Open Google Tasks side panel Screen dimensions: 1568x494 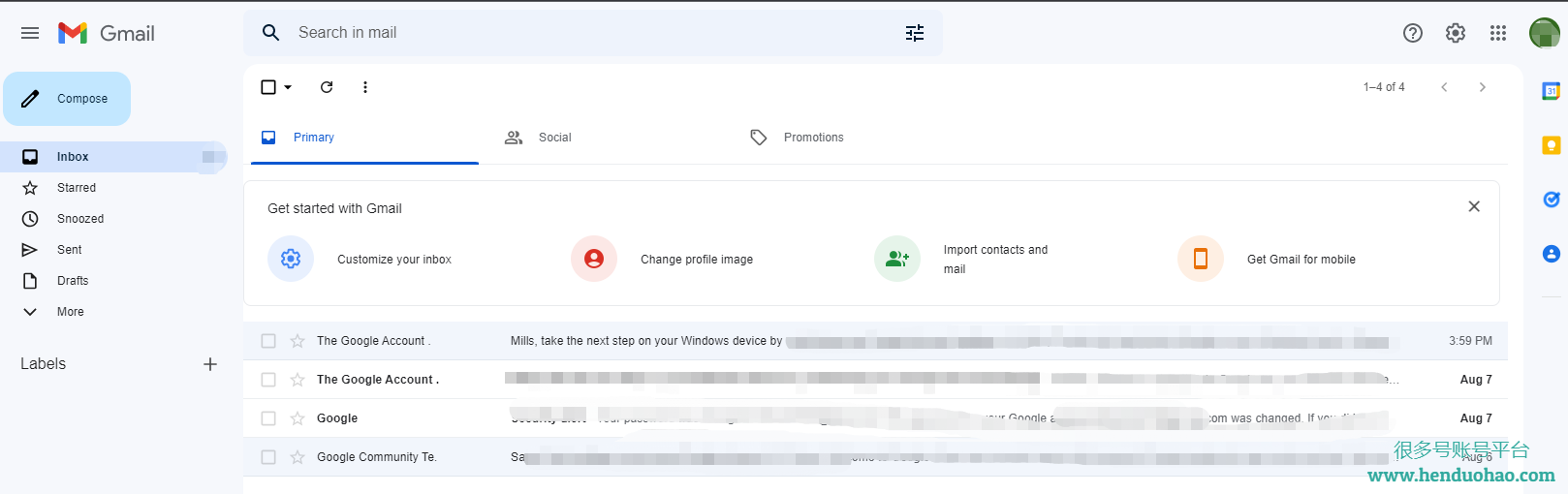pos(1551,200)
